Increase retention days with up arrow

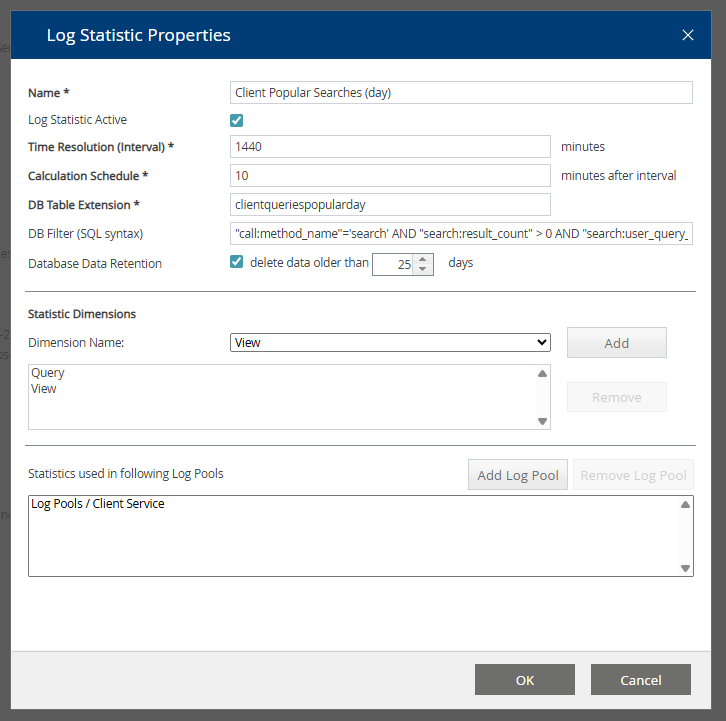422,259
